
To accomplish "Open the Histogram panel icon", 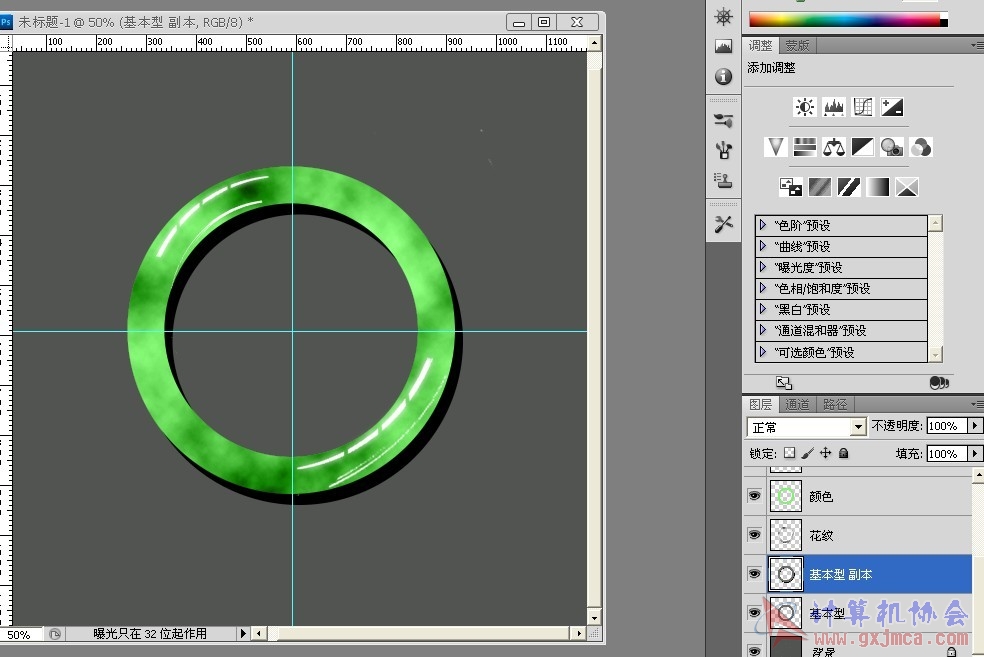I will tap(724, 46).
